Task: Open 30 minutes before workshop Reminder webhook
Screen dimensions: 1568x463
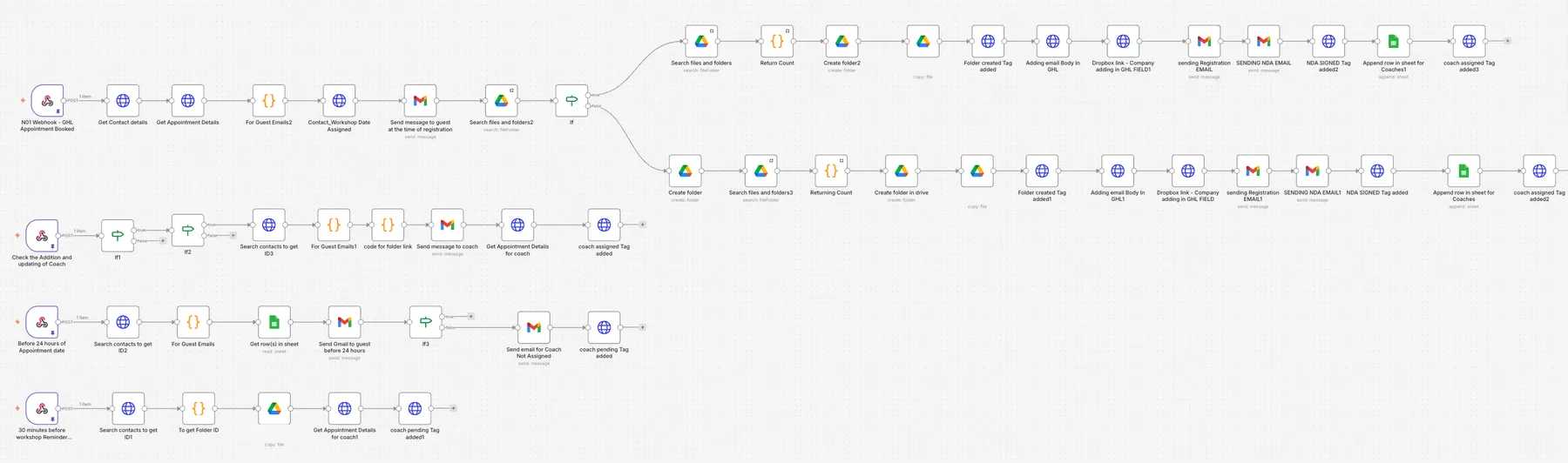Action: click(42, 409)
